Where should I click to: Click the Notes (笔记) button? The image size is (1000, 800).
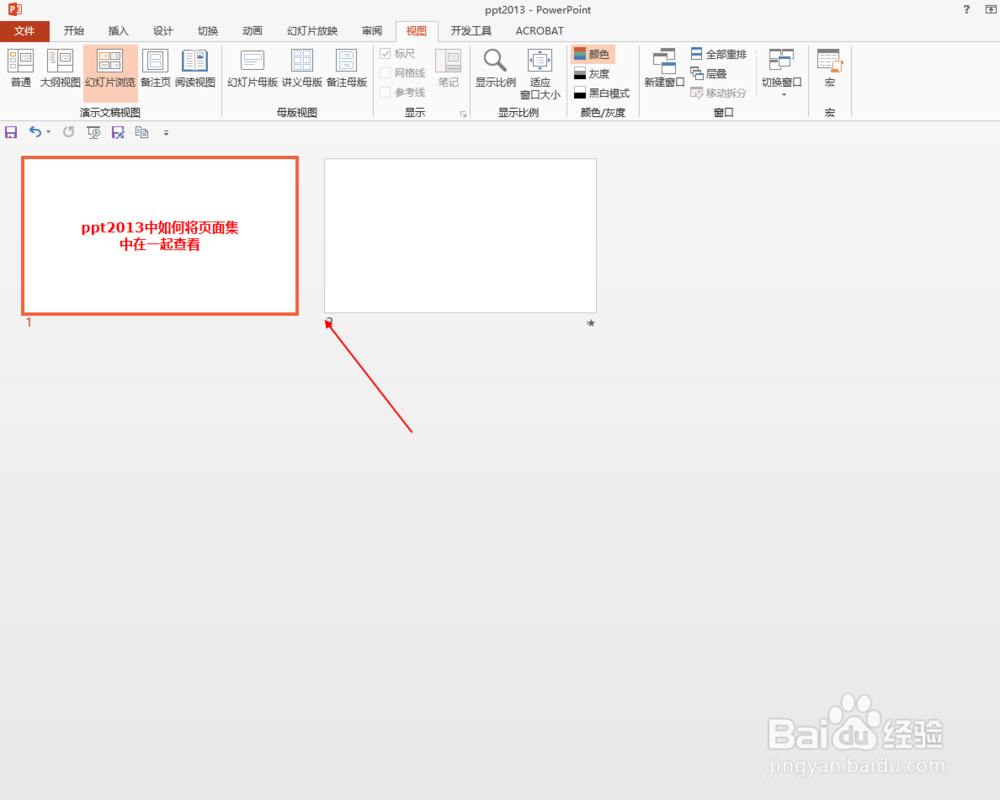tap(448, 69)
